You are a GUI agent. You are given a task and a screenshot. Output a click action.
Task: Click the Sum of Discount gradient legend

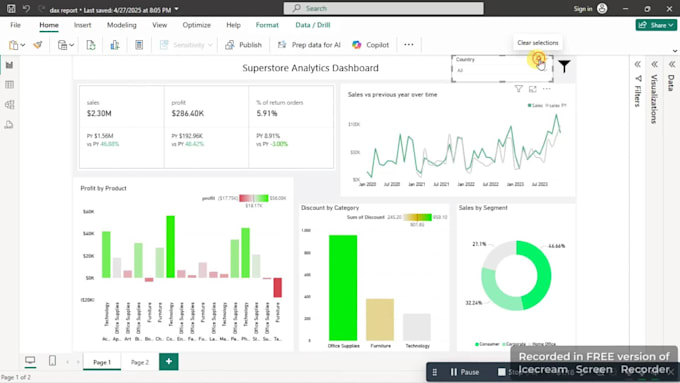[417, 217]
